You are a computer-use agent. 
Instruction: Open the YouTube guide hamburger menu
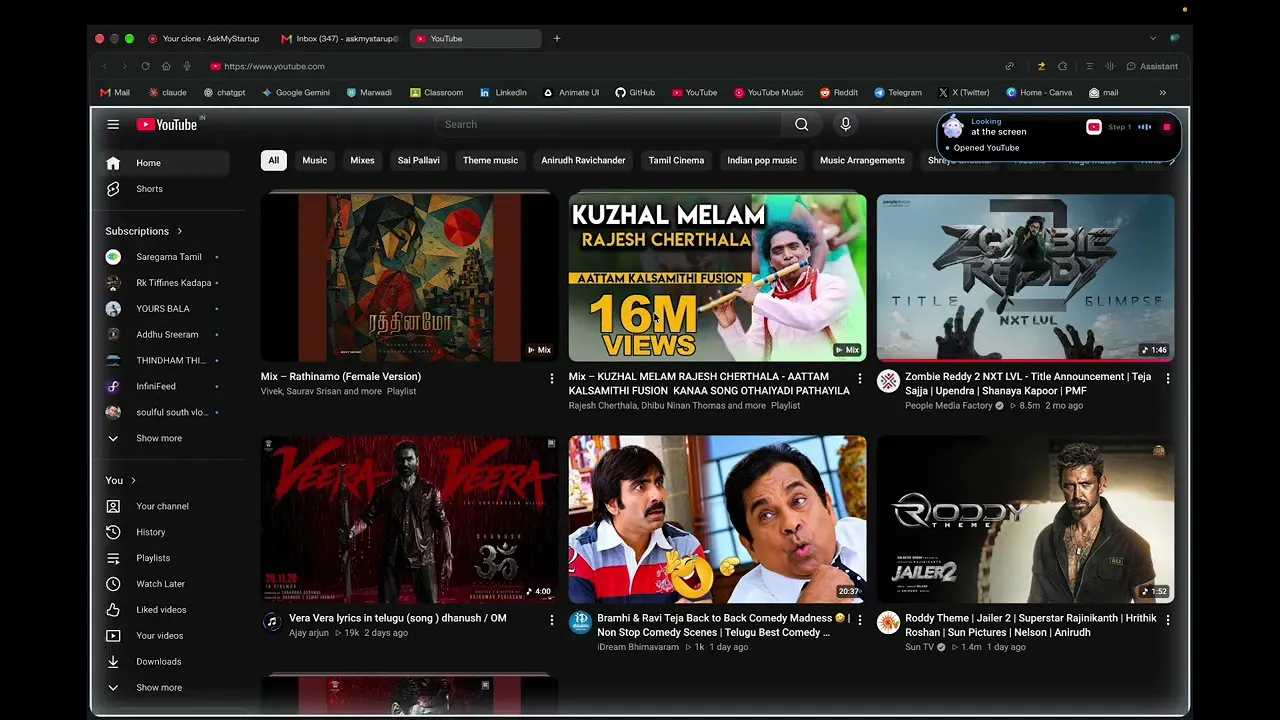[113, 124]
